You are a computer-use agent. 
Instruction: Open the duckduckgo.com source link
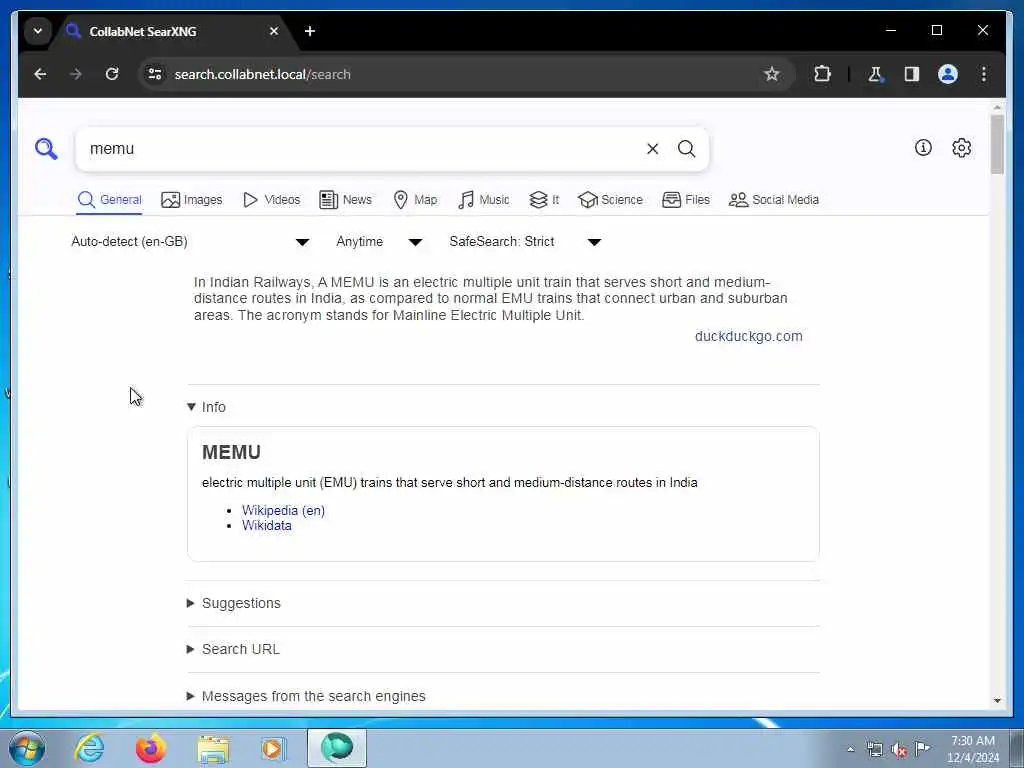[x=748, y=336]
